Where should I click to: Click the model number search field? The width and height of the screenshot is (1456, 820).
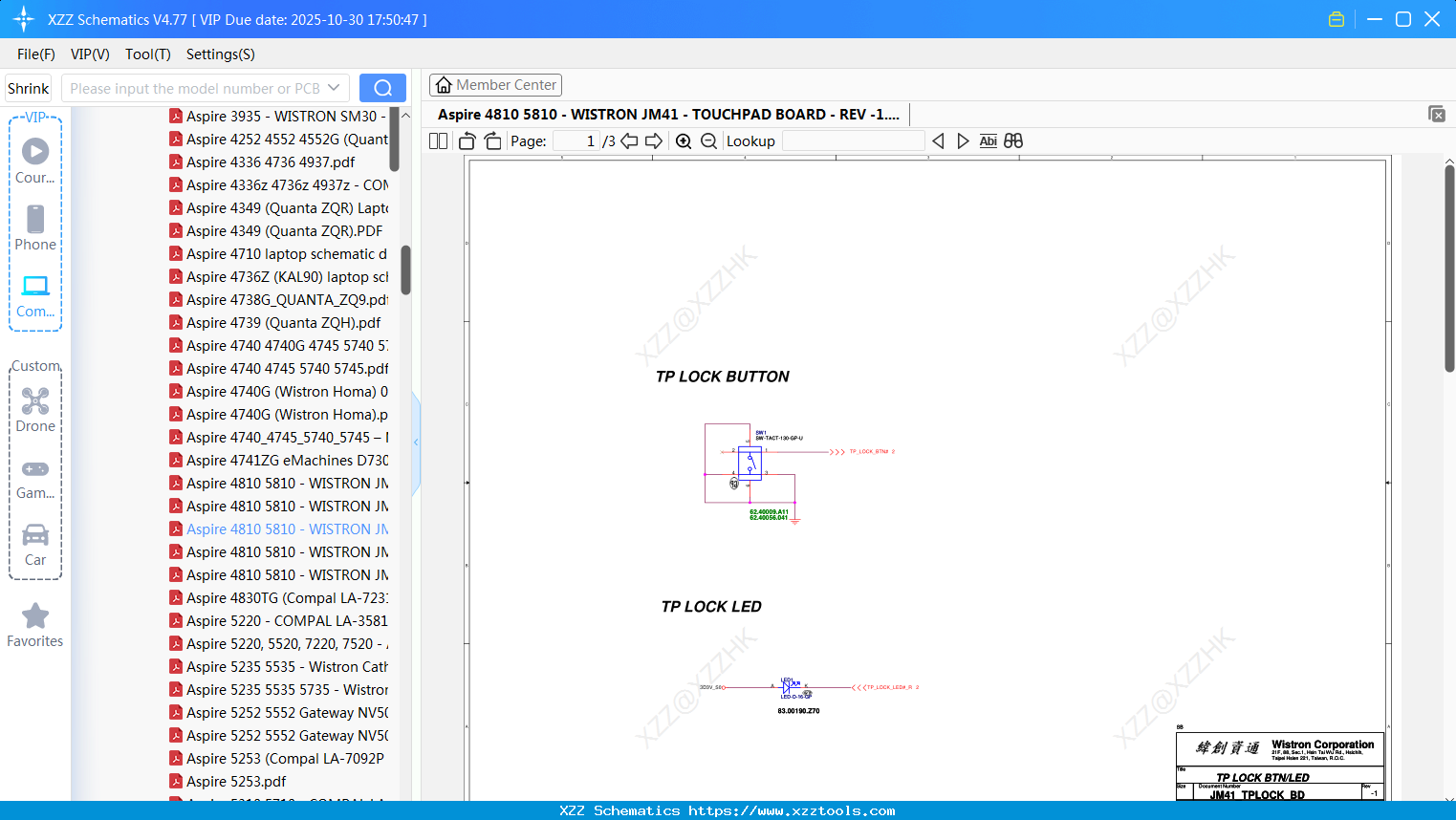click(195, 88)
